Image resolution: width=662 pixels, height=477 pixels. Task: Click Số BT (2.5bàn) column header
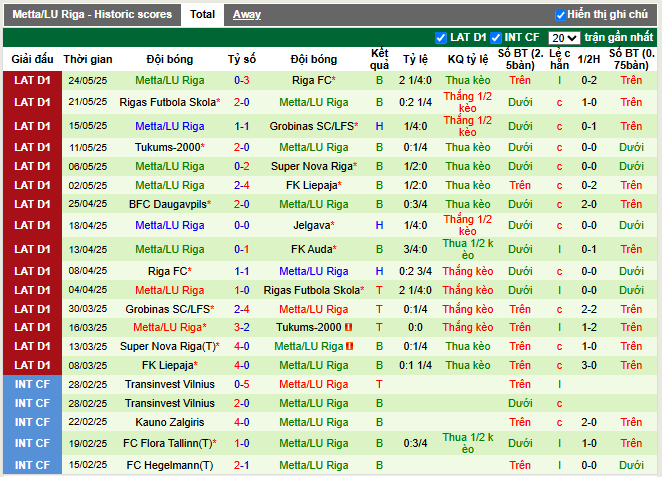[520, 59]
